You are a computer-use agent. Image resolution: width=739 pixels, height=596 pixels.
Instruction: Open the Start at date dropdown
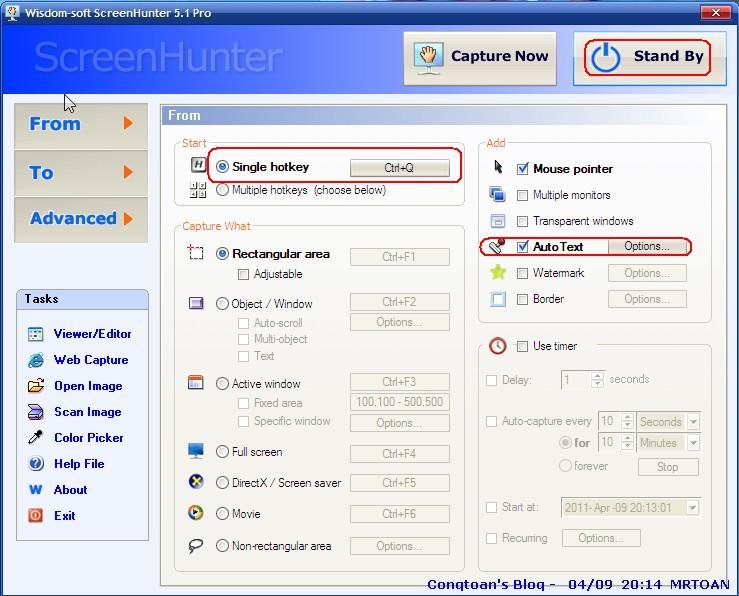click(x=692, y=507)
